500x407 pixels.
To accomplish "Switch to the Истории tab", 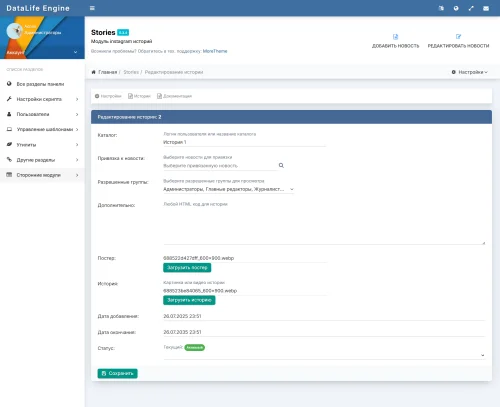I will click(139, 96).
